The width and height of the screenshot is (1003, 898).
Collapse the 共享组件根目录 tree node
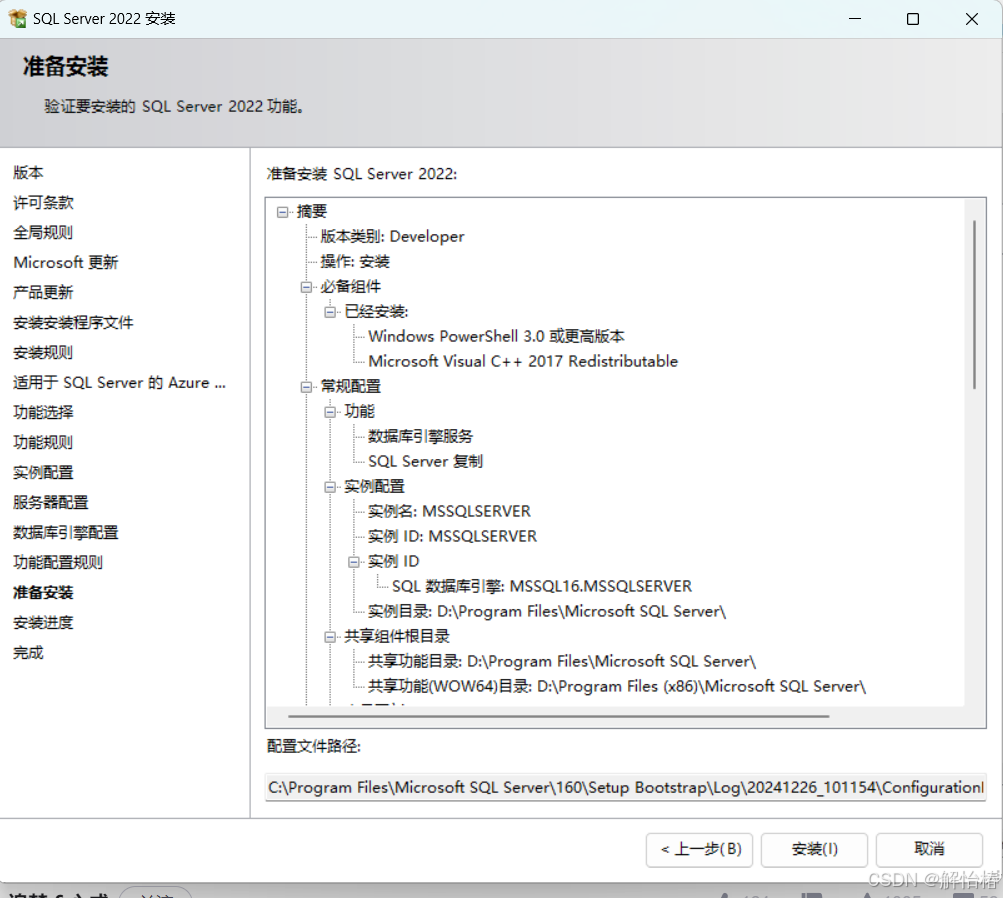(x=330, y=637)
